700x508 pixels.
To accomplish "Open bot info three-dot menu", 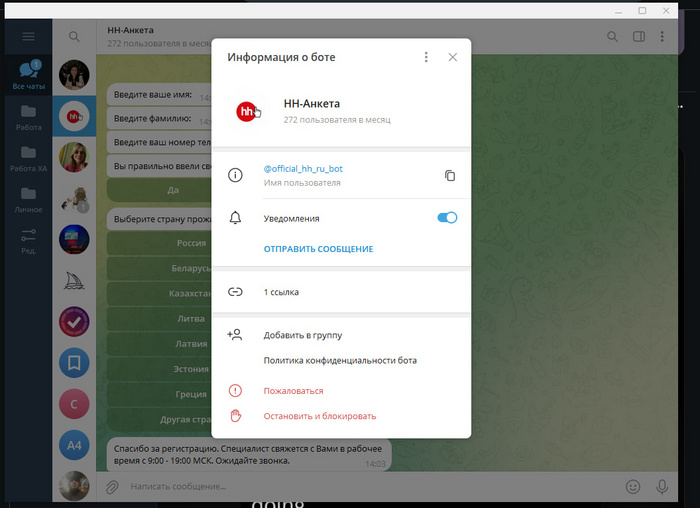I will pos(426,57).
